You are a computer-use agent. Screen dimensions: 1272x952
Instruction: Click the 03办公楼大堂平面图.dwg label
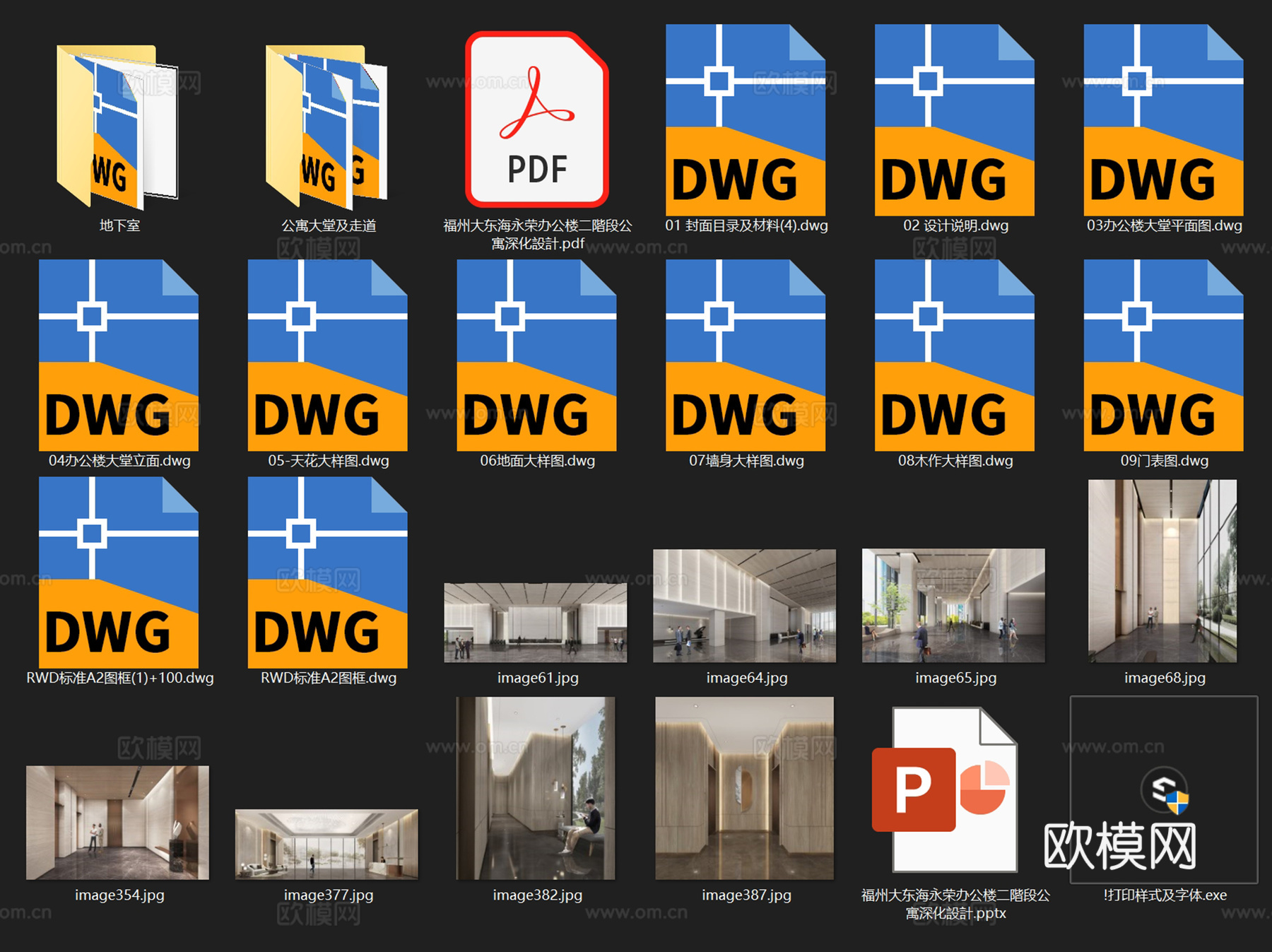tap(1165, 225)
